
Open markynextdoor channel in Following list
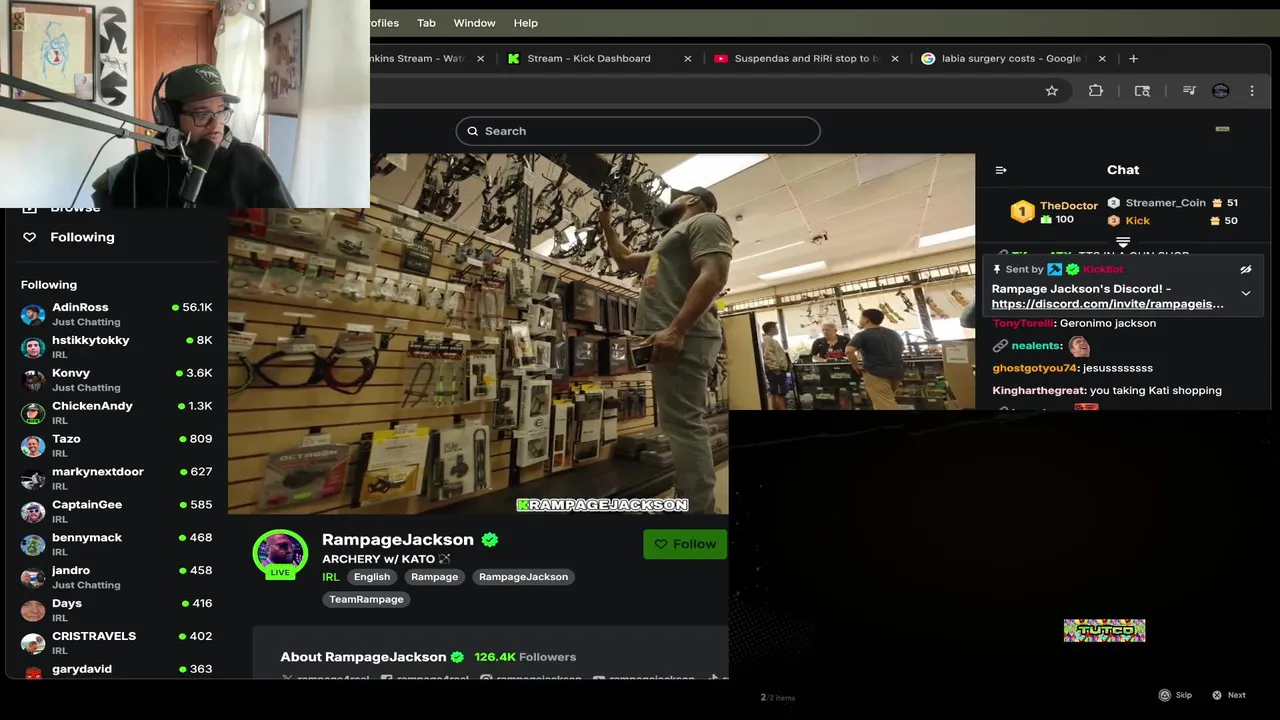[116, 479]
